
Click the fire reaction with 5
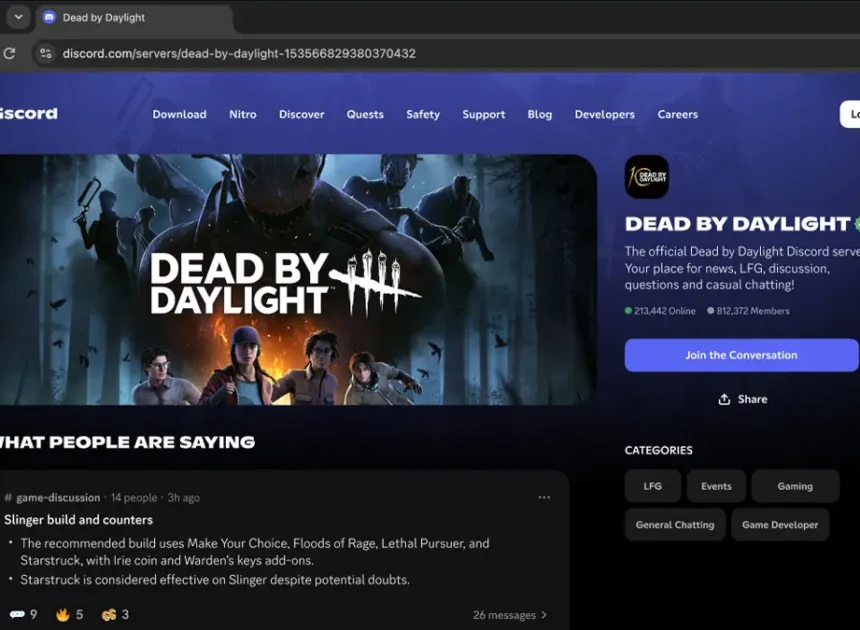(x=69, y=614)
